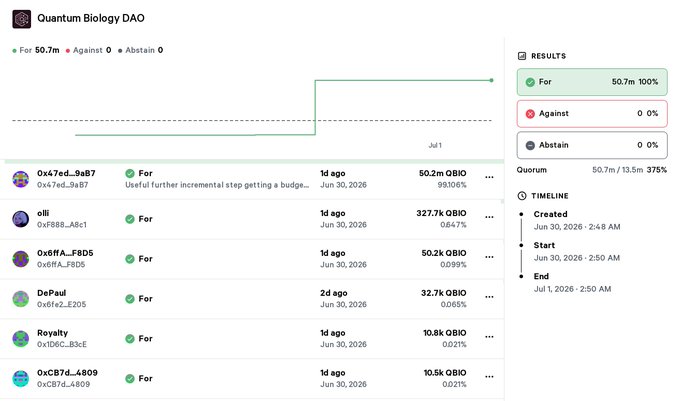Open voter profile 0x47ed...9aB7
The height and width of the screenshot is (401, 680).
click(x=66, y=173)
